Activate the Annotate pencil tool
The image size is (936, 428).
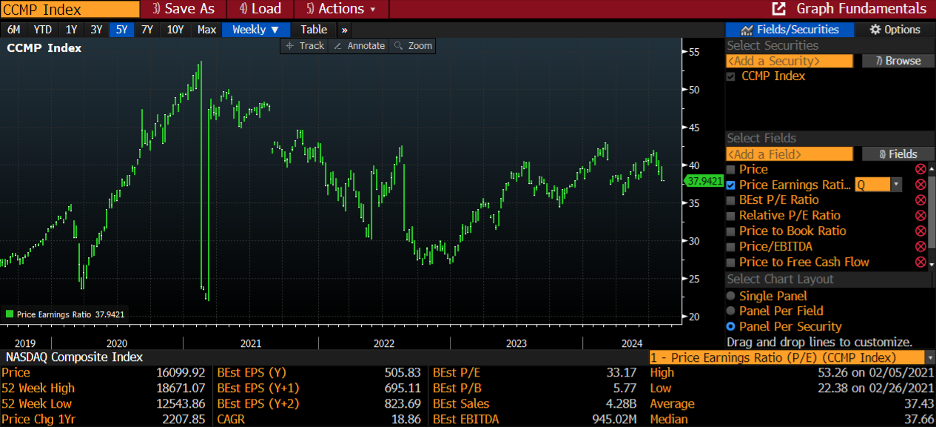(359, 46)
